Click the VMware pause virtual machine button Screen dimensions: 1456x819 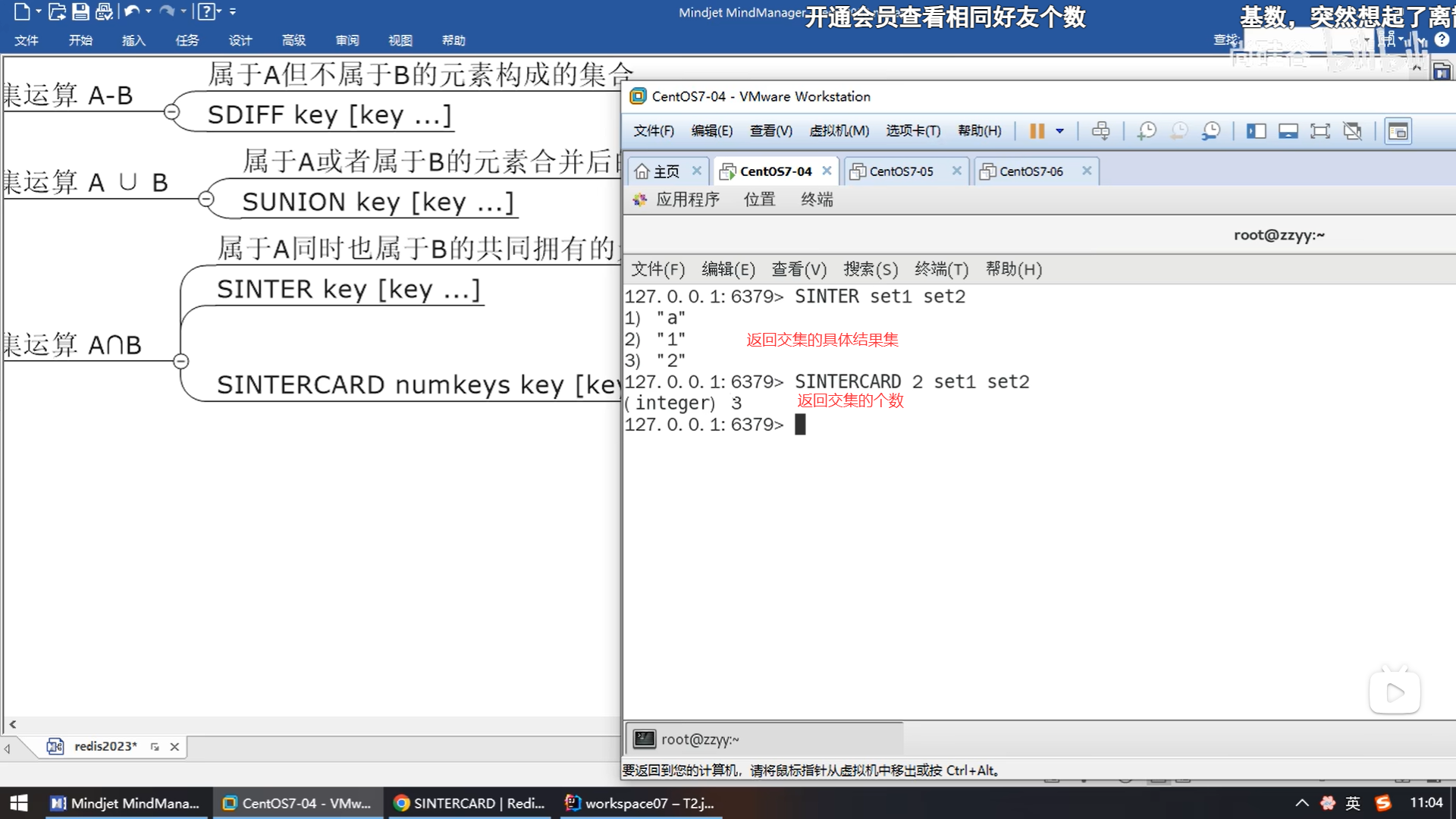pos(1036,131)
